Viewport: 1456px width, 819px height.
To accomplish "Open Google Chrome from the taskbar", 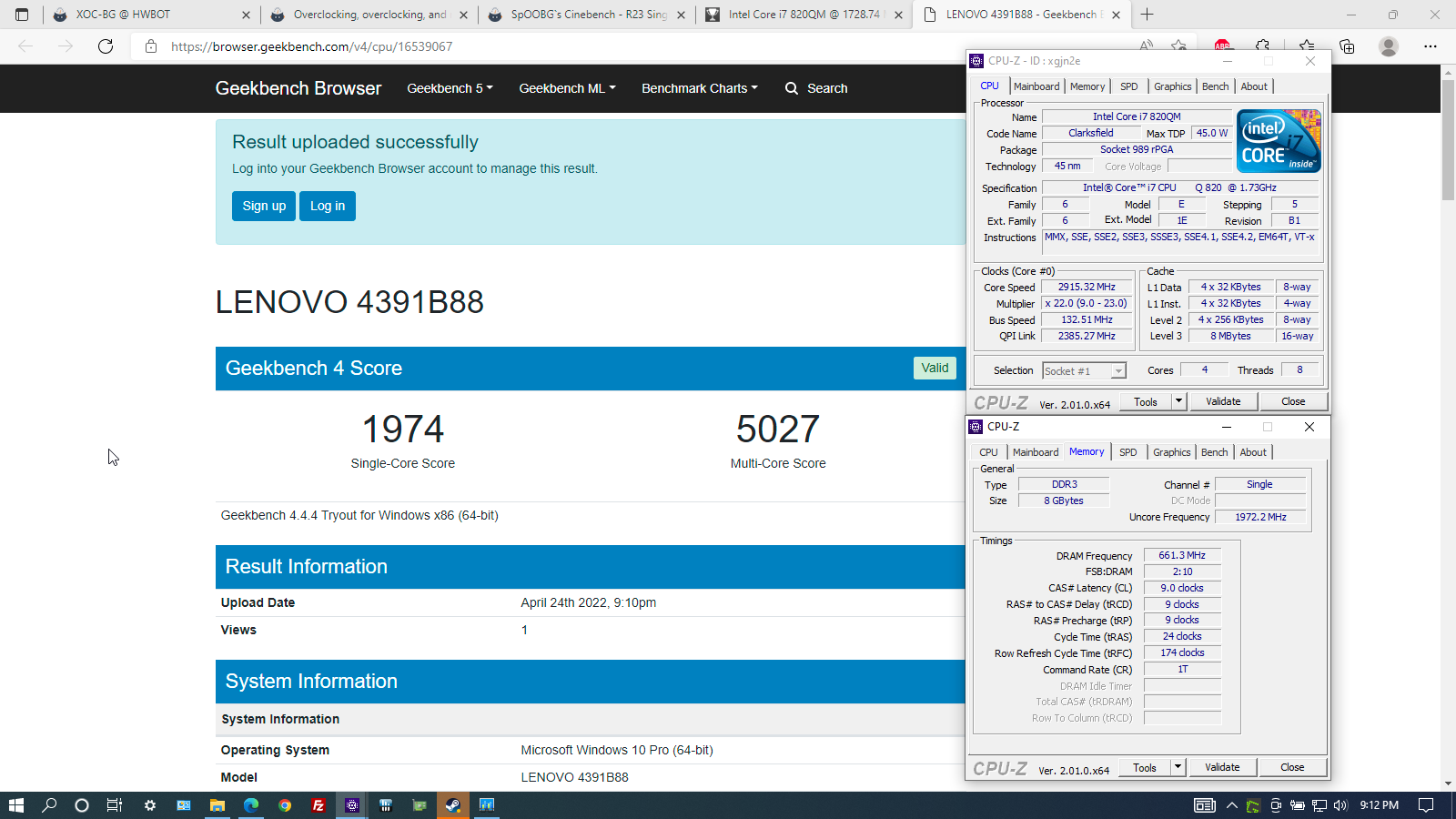I will pyautogui.click(x=285, y=804).
